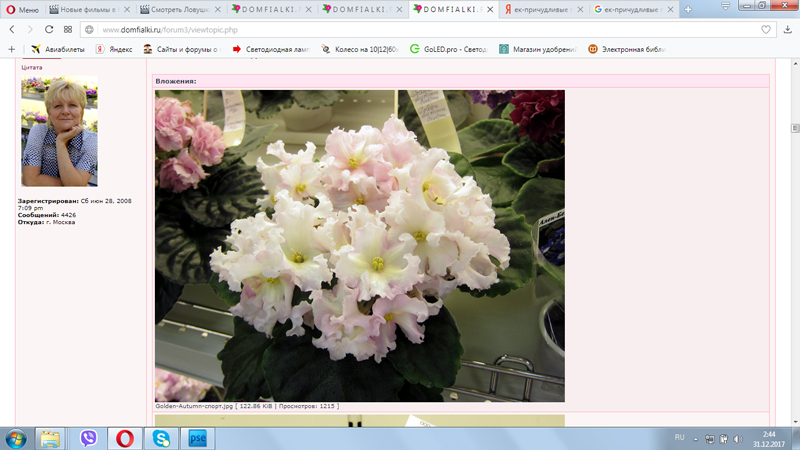Open Яндекс bookmark
This screenshot has width=800, height=450.
114,49
